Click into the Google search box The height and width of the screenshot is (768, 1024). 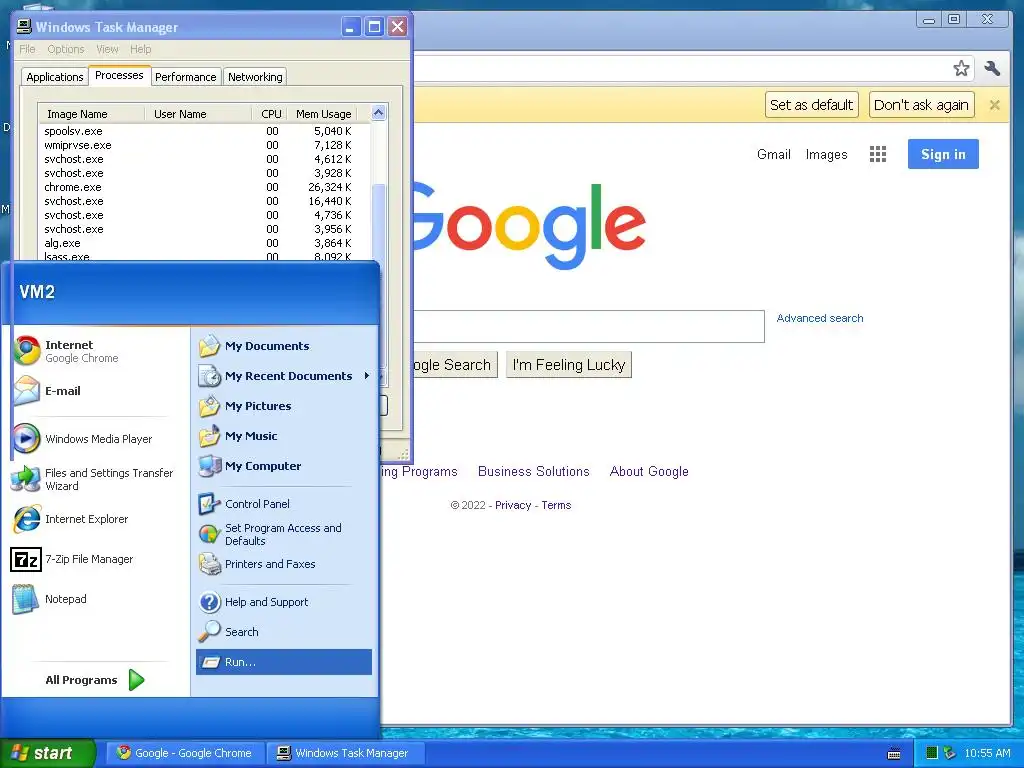tap(588, 327)
